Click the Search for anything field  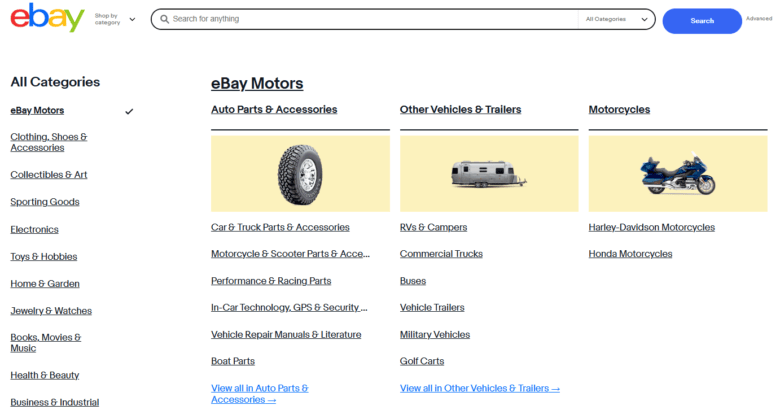[x=370, y=19]
